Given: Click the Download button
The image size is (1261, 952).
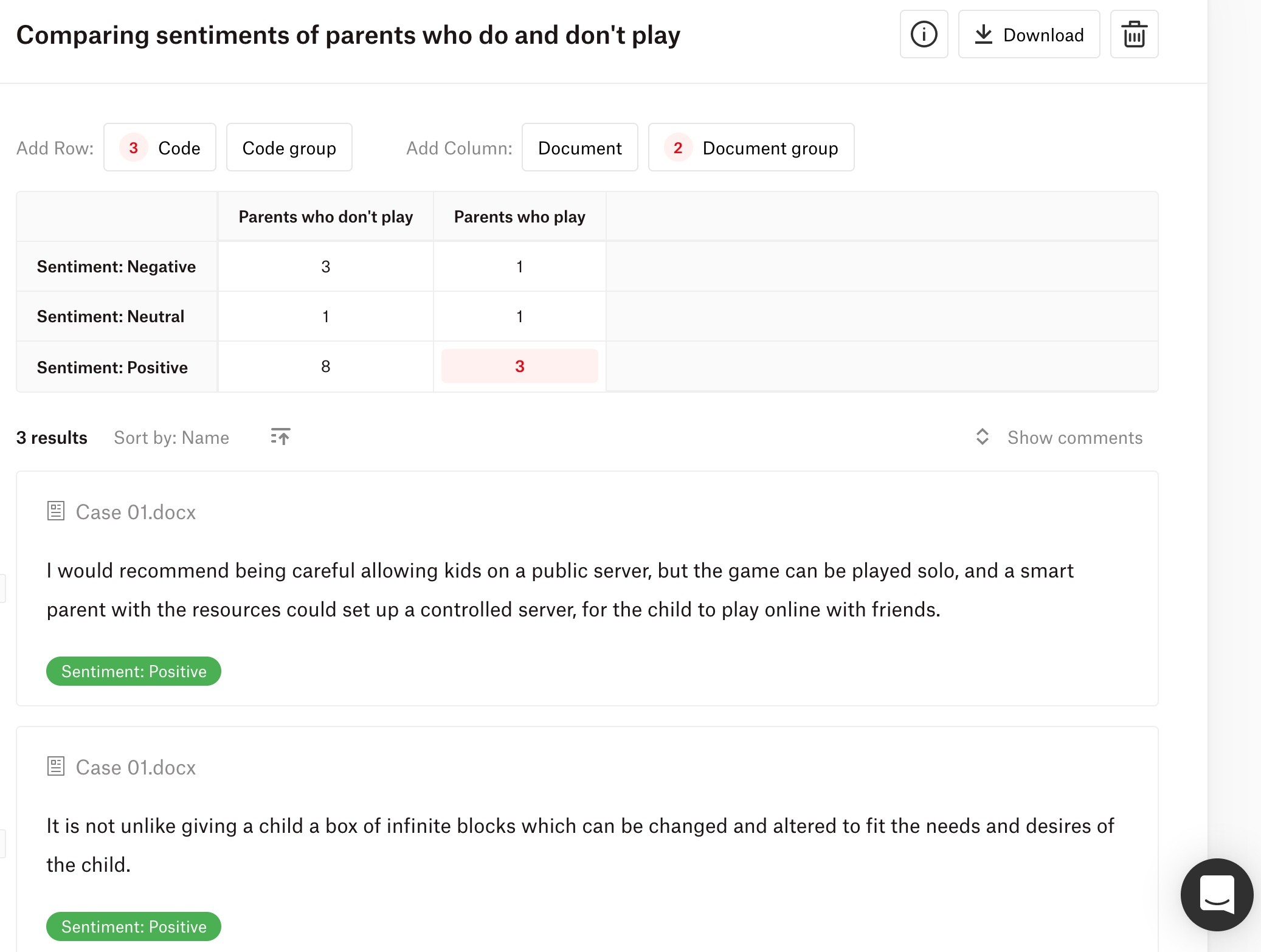Looking at the screenshot, I should coord(1029,35).
